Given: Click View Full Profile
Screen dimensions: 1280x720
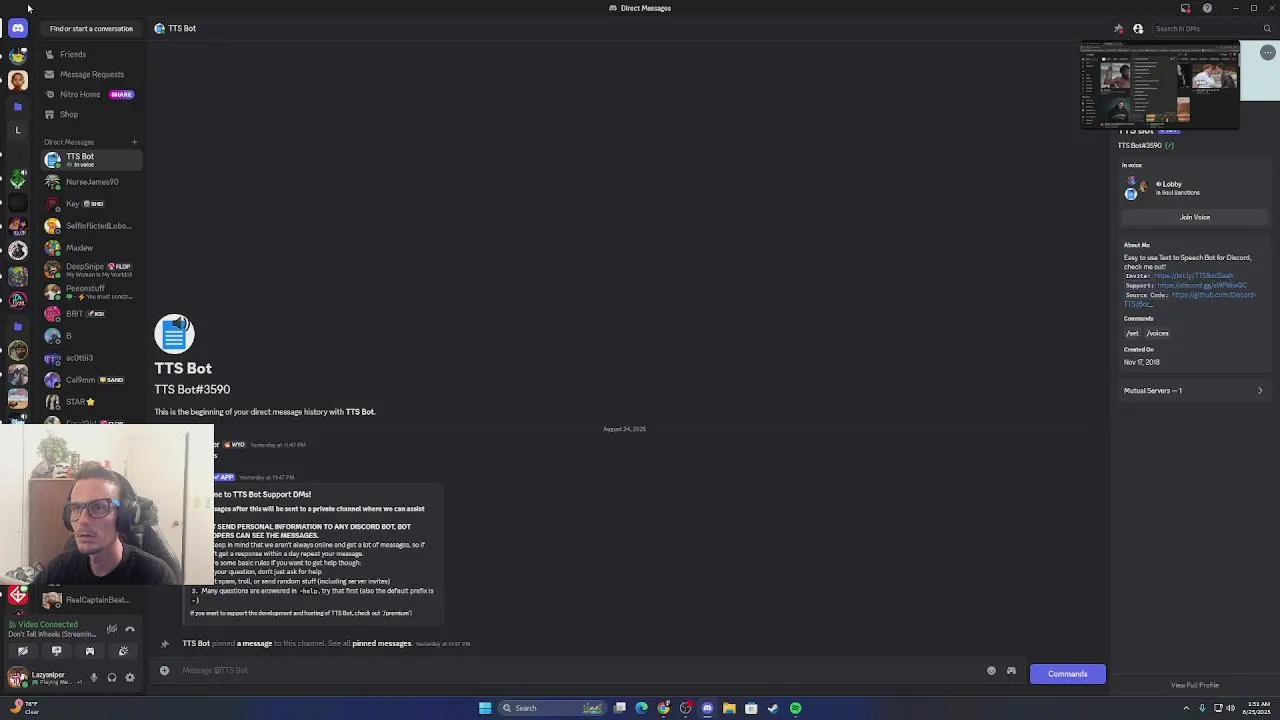Looking at the screenshot, I should 1195,685.
